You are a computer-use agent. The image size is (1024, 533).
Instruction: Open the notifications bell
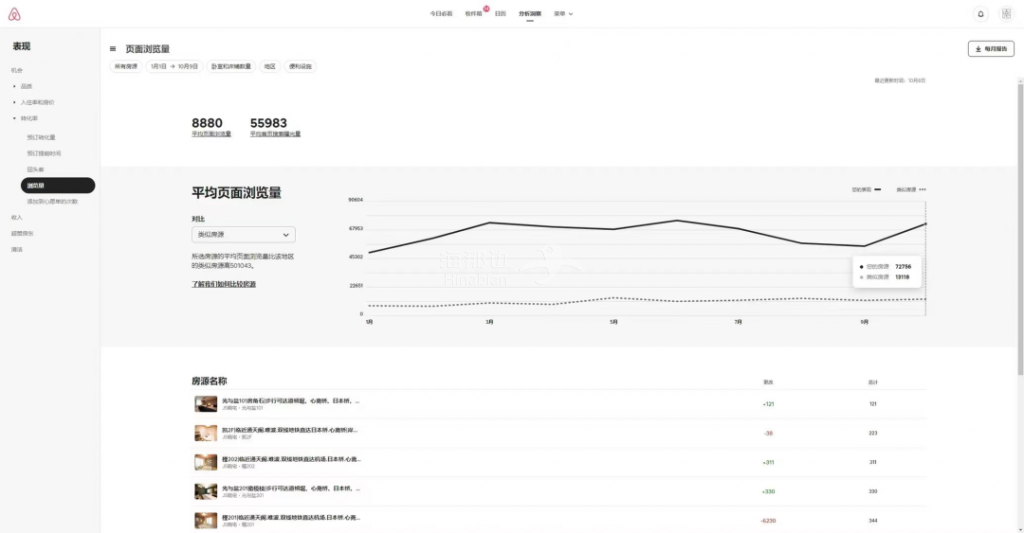[x=980, y=14]
